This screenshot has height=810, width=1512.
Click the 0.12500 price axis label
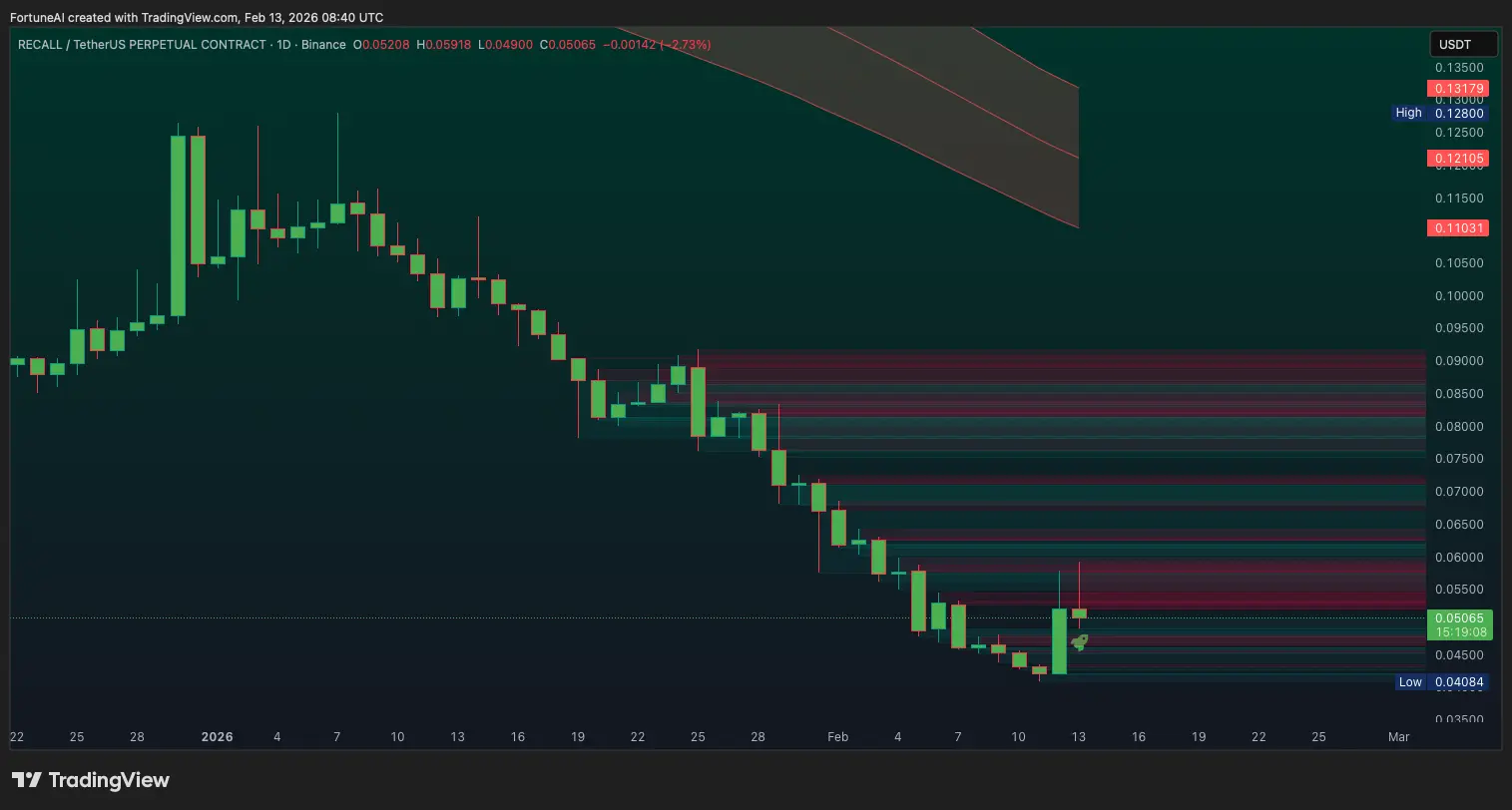[x=1459, y=133]
